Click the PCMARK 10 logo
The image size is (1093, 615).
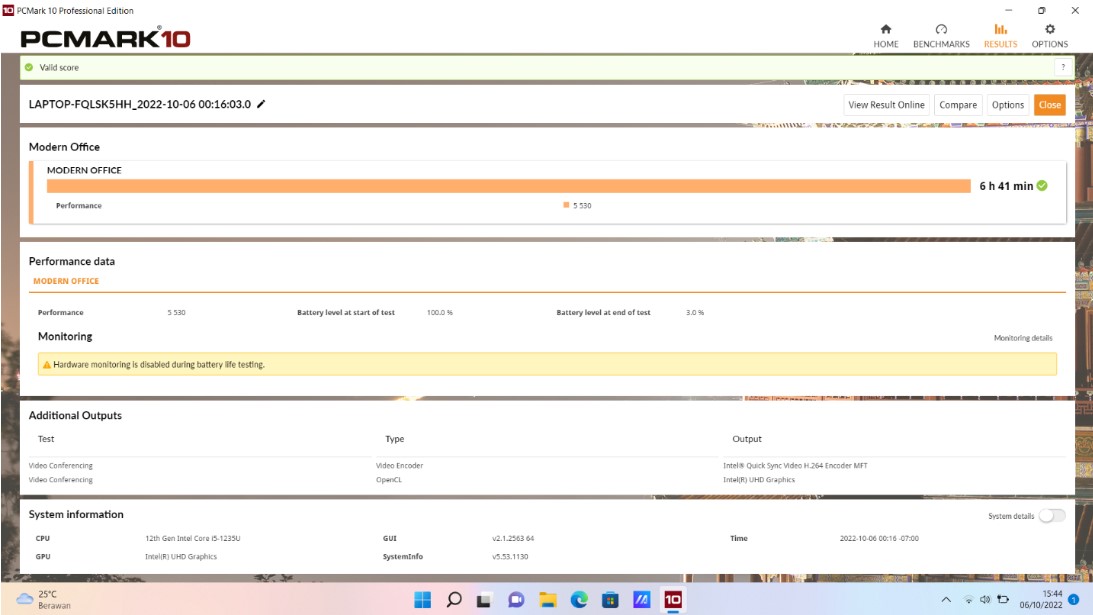(105, 38)
